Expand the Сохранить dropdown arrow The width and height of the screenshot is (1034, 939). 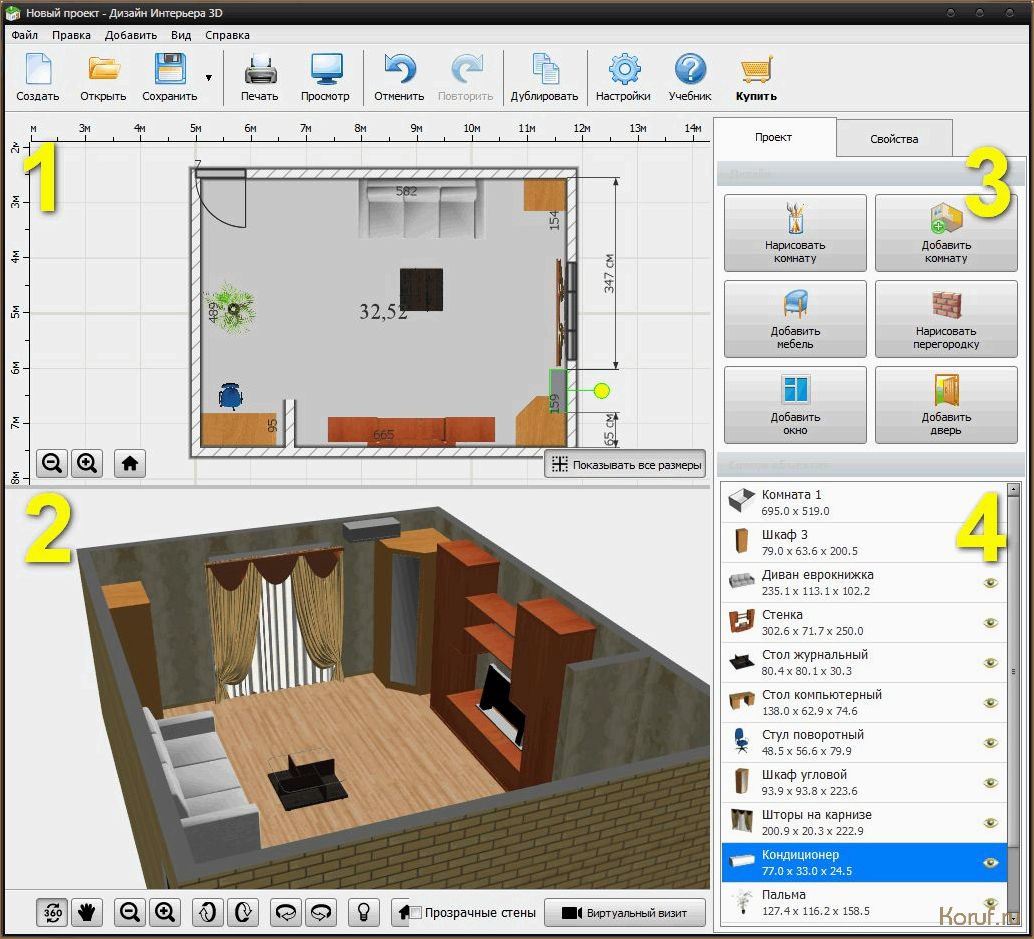coord(208,77)
